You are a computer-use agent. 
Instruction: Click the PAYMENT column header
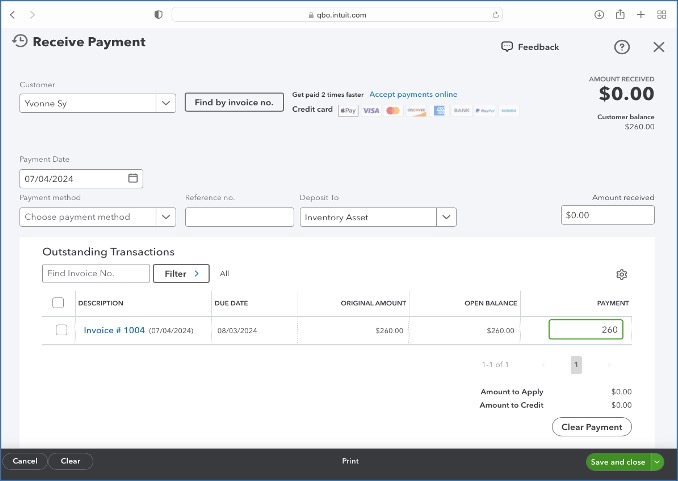coord(613,303)
